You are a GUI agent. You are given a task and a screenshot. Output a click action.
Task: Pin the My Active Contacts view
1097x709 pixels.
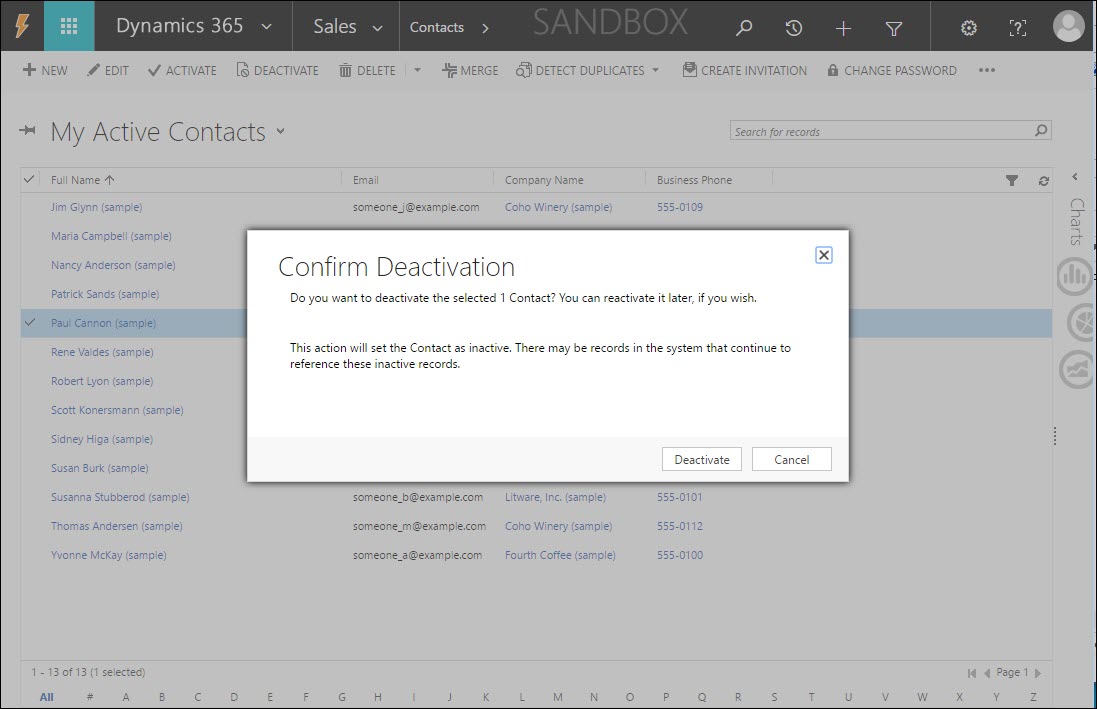(29, 130)
